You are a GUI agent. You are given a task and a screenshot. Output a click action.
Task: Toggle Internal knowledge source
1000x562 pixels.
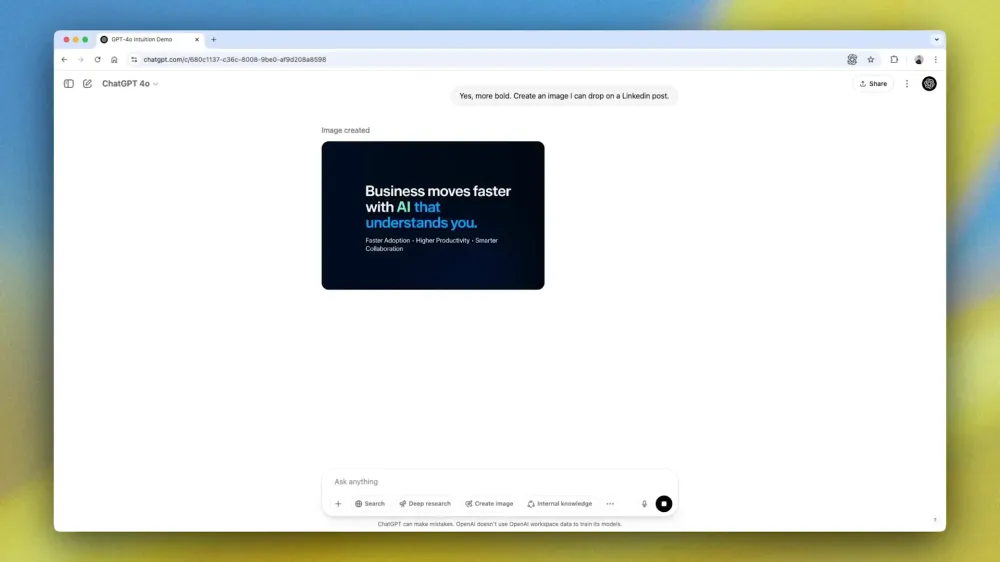point(559,504)
